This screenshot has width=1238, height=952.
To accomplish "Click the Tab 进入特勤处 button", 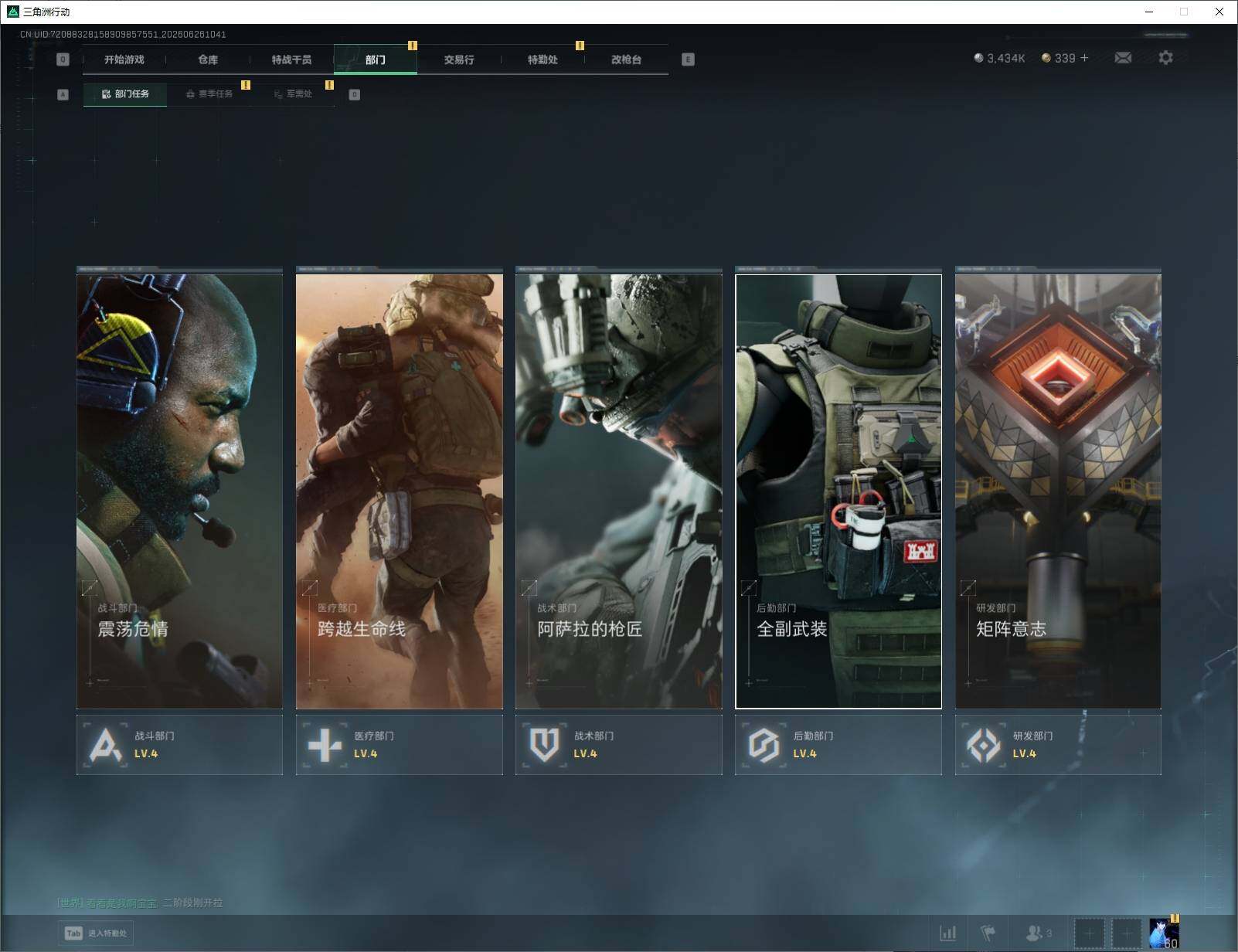I will point(96,933).
